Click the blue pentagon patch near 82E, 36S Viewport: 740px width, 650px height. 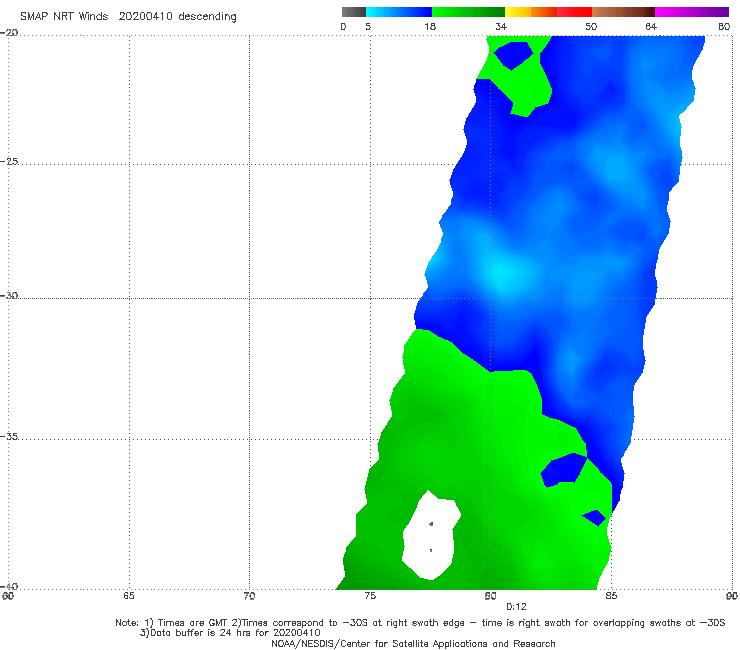pos(564,470)
